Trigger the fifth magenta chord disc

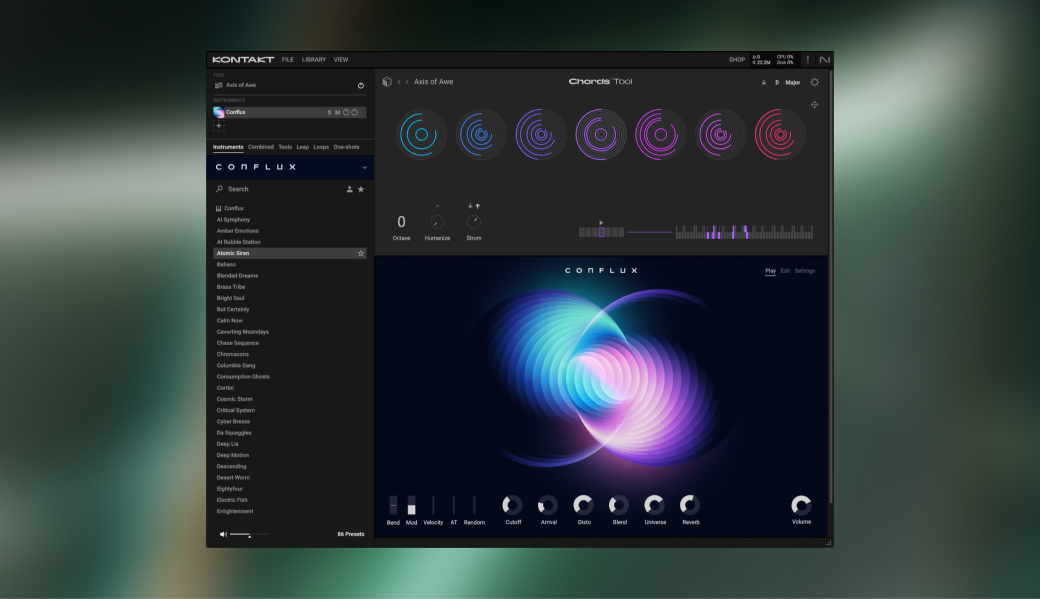[660, 135]
